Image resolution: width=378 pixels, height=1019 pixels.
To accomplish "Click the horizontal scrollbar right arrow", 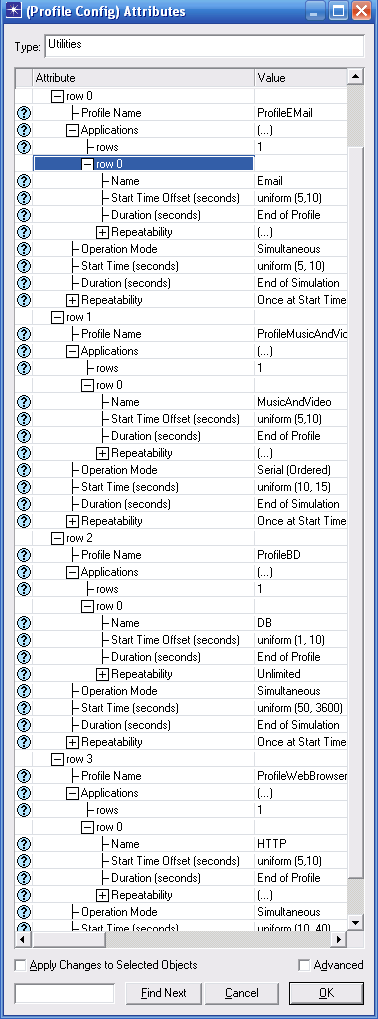I will [339, 939].
